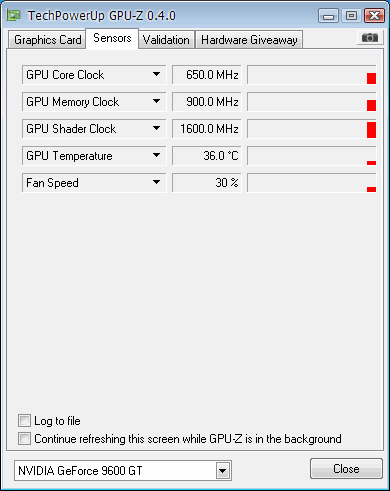Open the GPU Memory Clock dropdown arrow
Screen dimensions: 390x491
click(156, 101)
